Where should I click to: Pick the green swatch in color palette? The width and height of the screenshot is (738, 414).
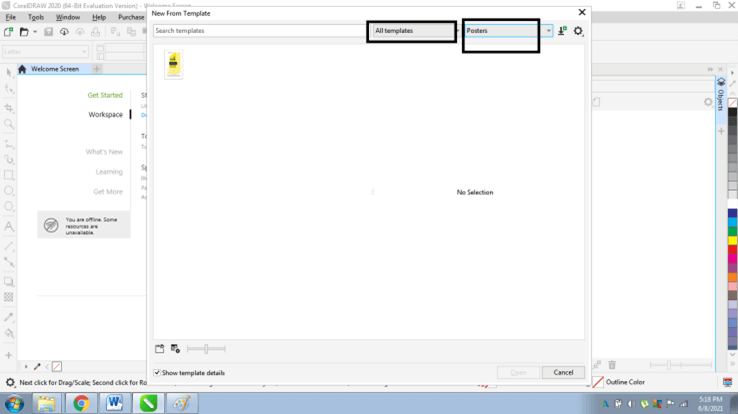click(732, 231)
